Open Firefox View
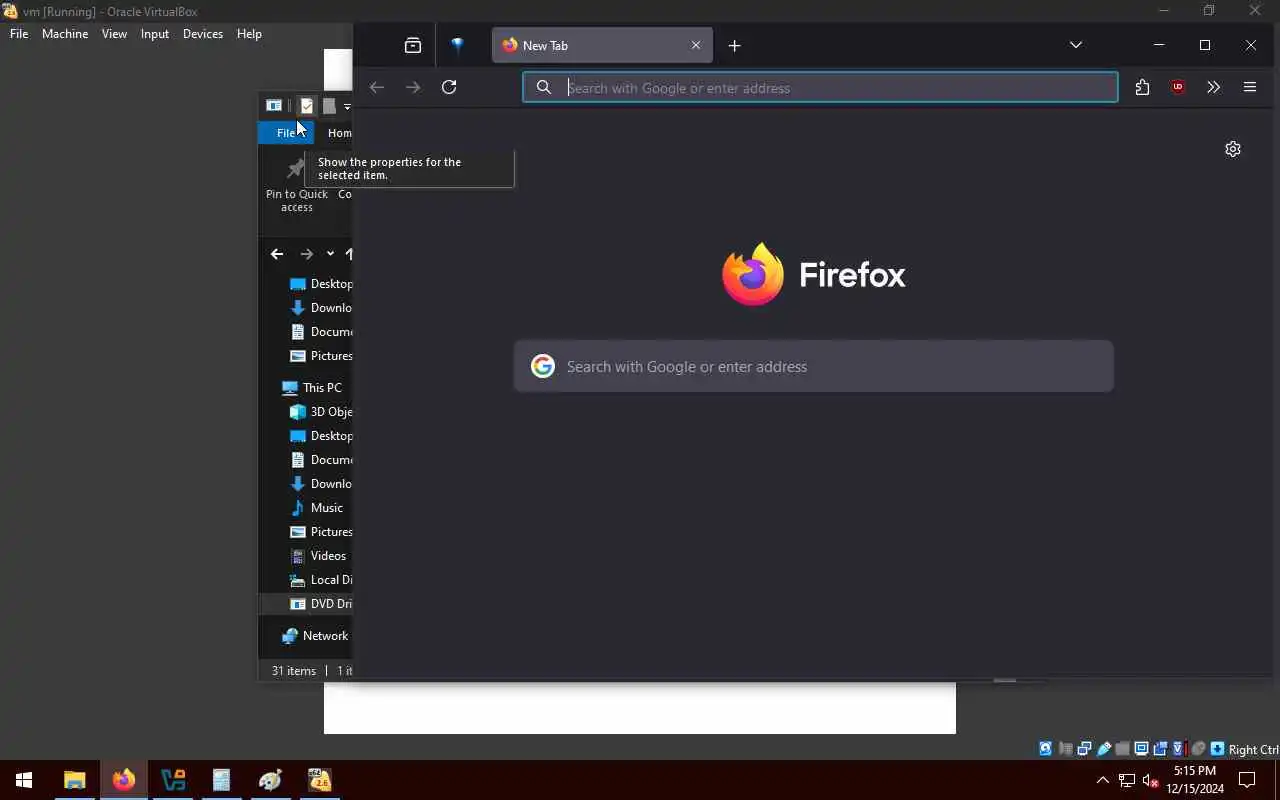 413,45
